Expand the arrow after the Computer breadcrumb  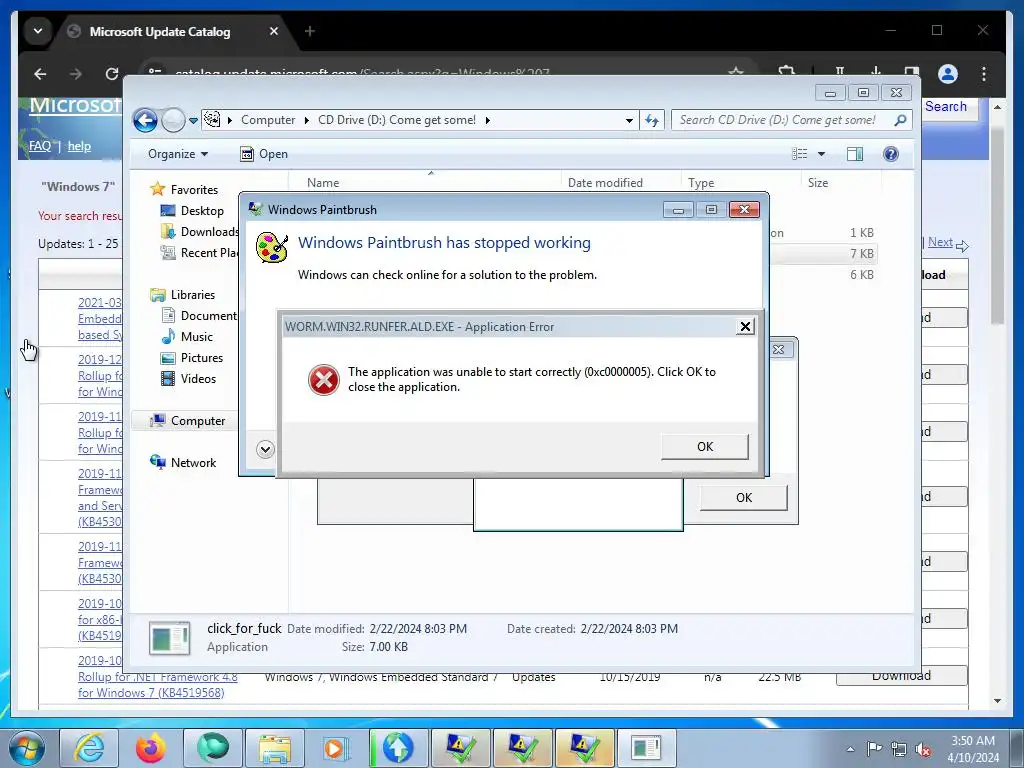coord(306,120)
